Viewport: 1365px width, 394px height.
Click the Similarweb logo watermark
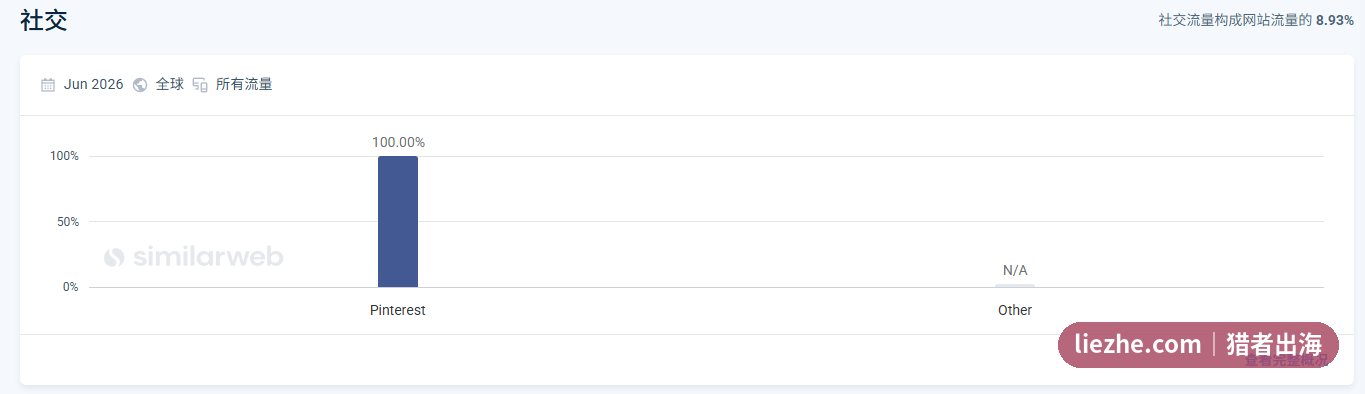click(194, 257)
